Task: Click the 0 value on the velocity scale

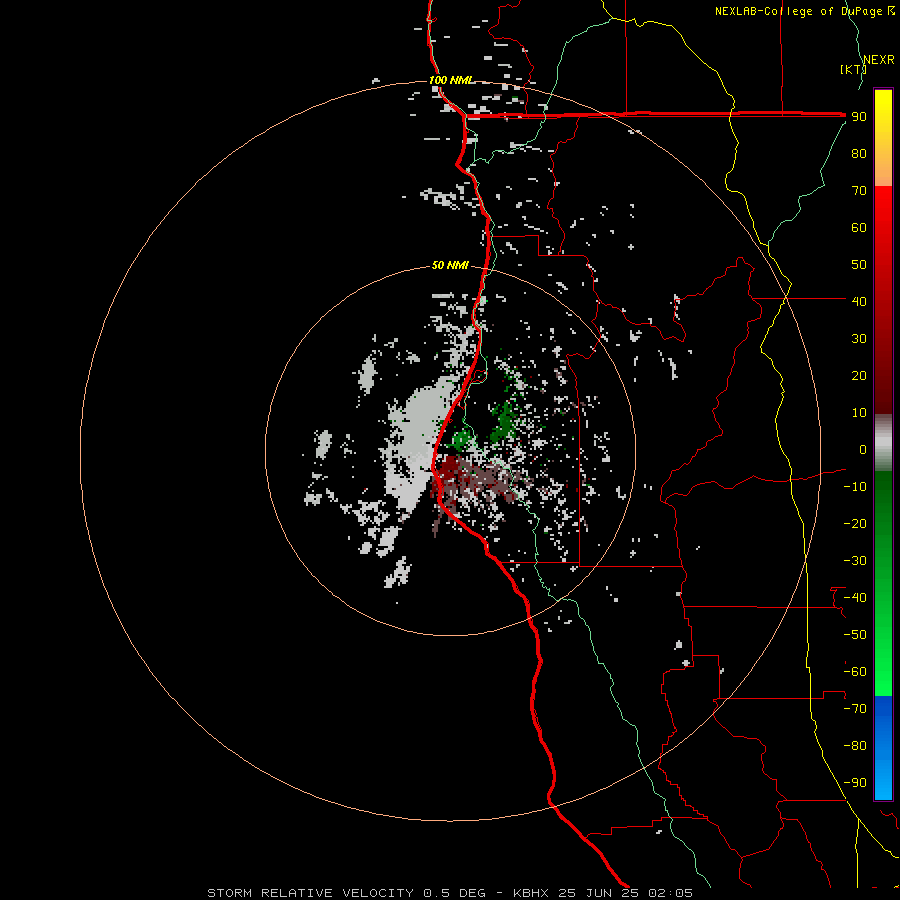Action: point(863,449)
